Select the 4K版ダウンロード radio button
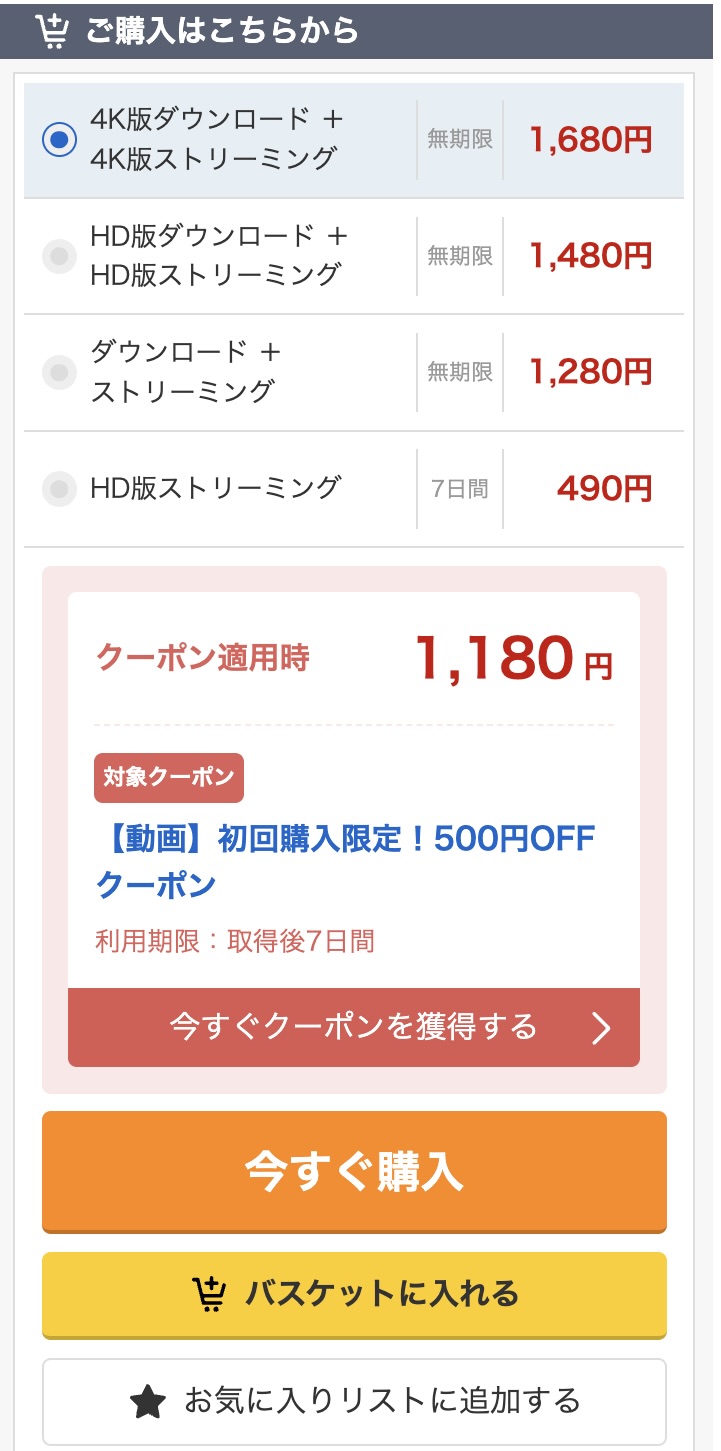The width and height of the screenshot is (721, 1451). (59, 140)
